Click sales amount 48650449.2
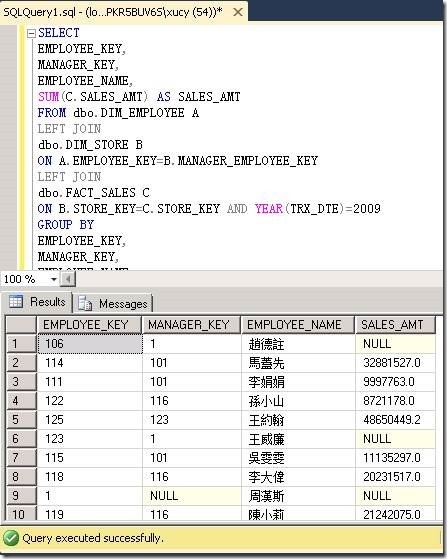 (x=395, y=420)
